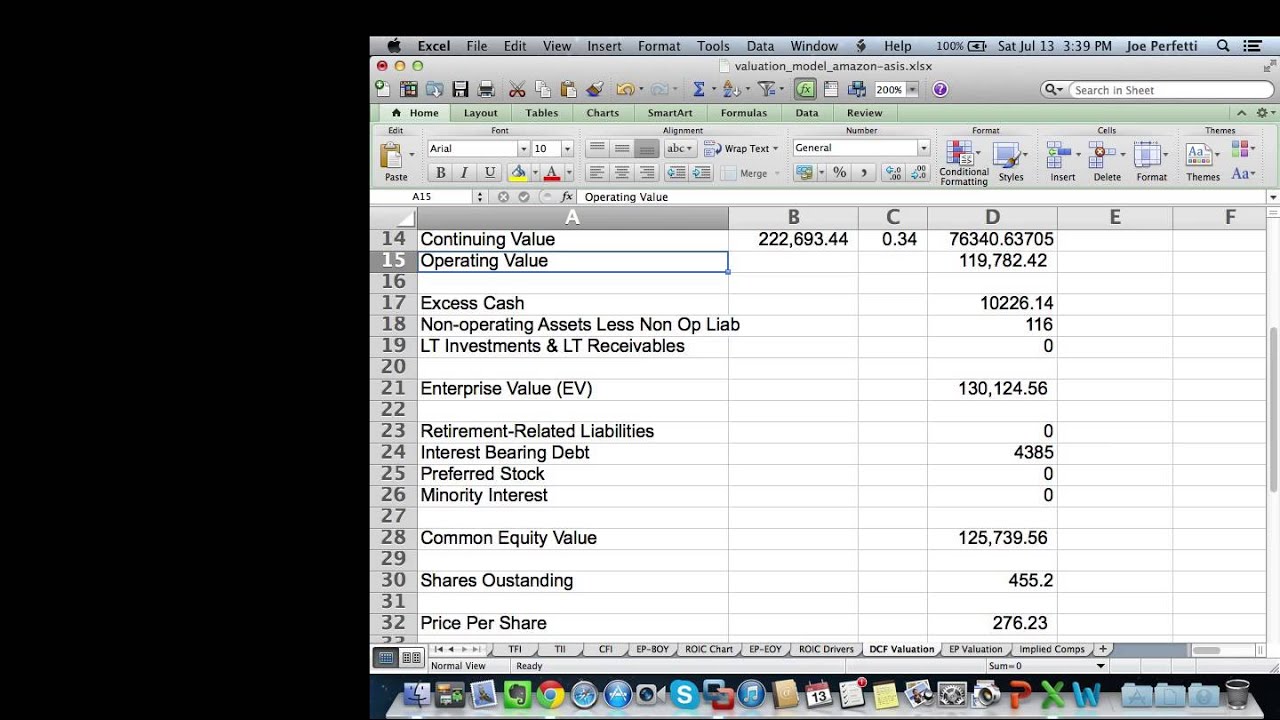Collapse the ribbon with the chevron
This screenshot has height=720, width=1280.
[x=1242, y=113]
